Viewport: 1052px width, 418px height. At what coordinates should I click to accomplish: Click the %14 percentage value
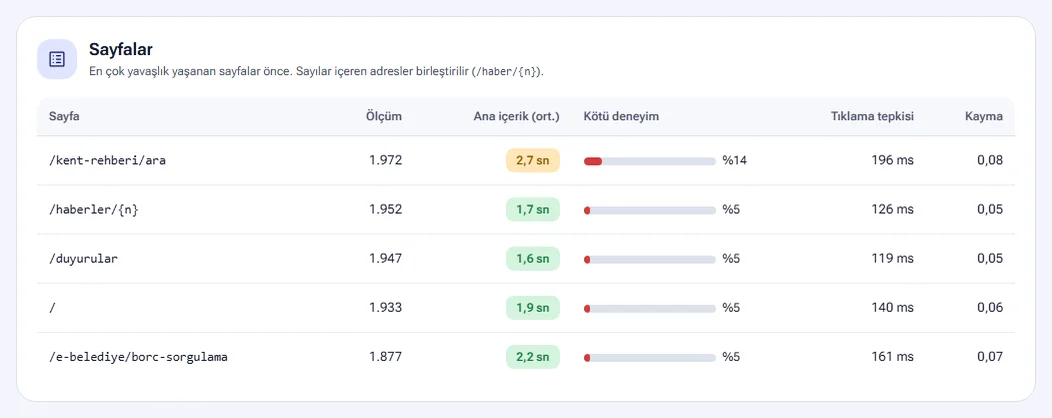point(735,161)
